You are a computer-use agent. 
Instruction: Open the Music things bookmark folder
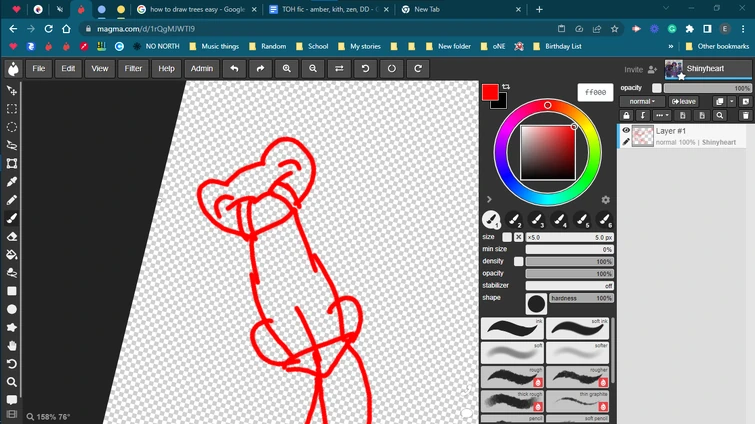214,47
